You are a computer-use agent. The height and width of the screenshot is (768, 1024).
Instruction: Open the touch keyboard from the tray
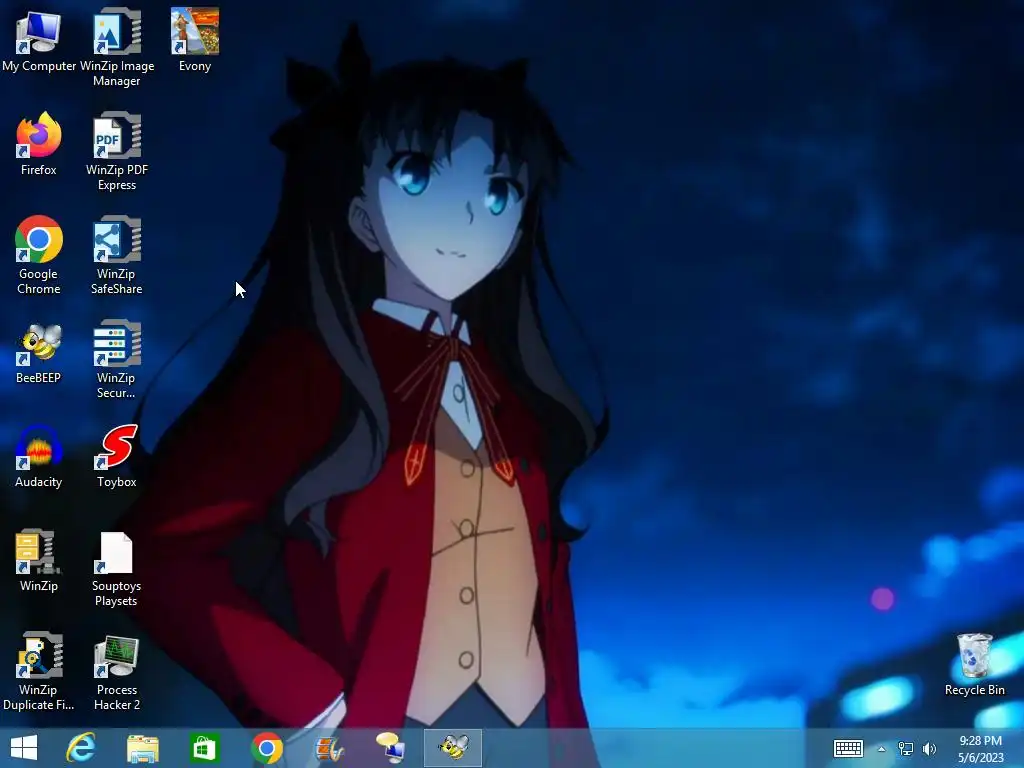pyautogui.click(x=848, y=748)
